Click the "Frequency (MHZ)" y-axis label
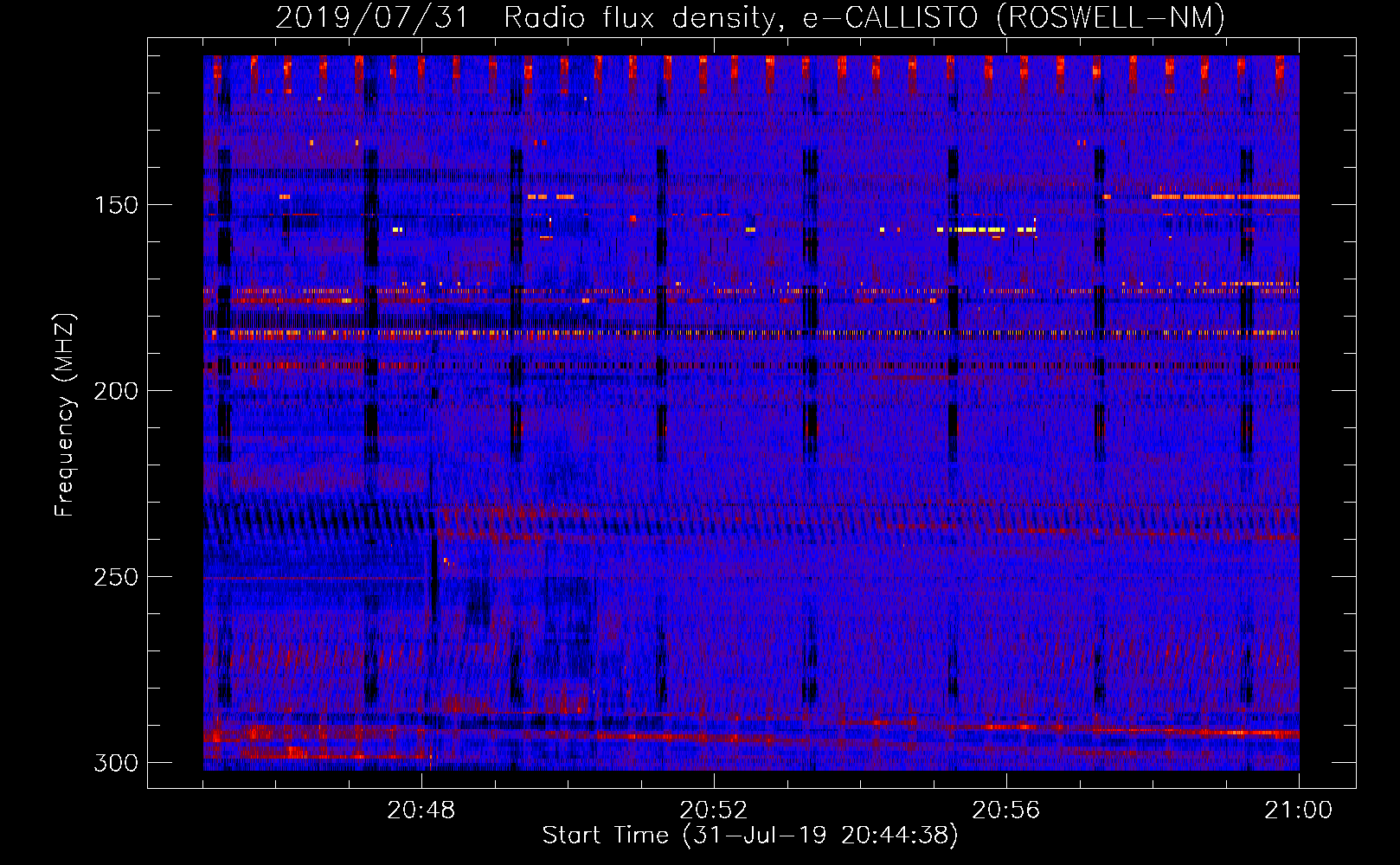 click(65, 415)
